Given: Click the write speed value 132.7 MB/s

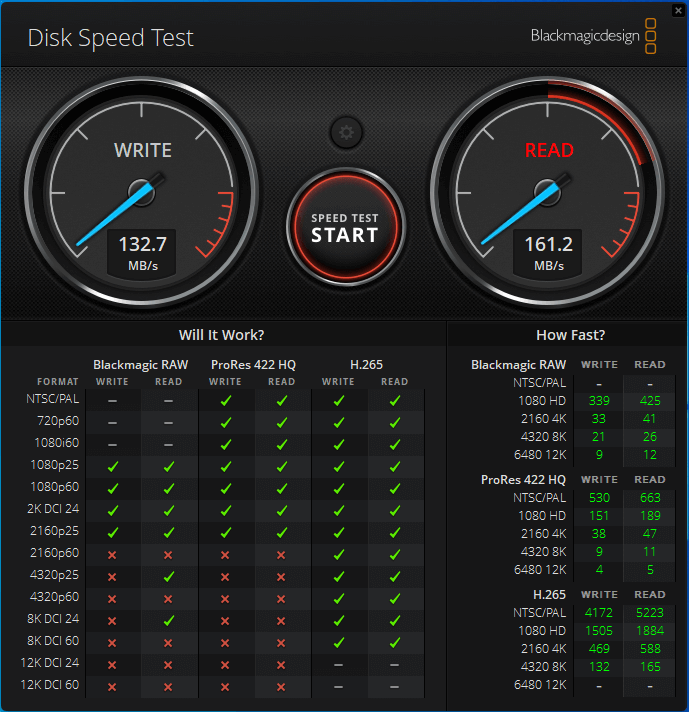Looking at the screenshot, I should coord(142,253).
